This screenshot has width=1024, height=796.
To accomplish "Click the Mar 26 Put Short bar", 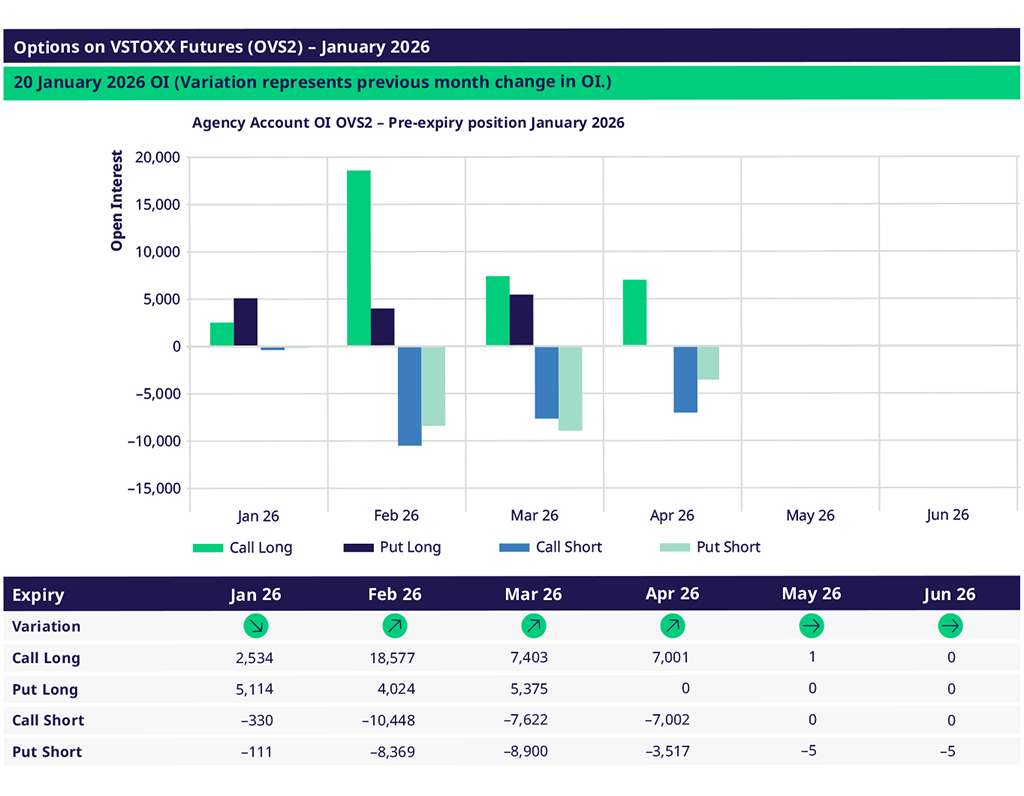I will click(x=570, y=388).
